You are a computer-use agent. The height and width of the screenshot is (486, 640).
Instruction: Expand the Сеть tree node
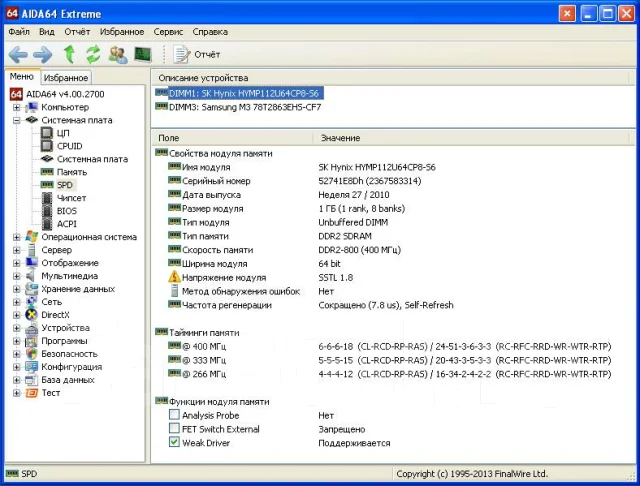16,302
